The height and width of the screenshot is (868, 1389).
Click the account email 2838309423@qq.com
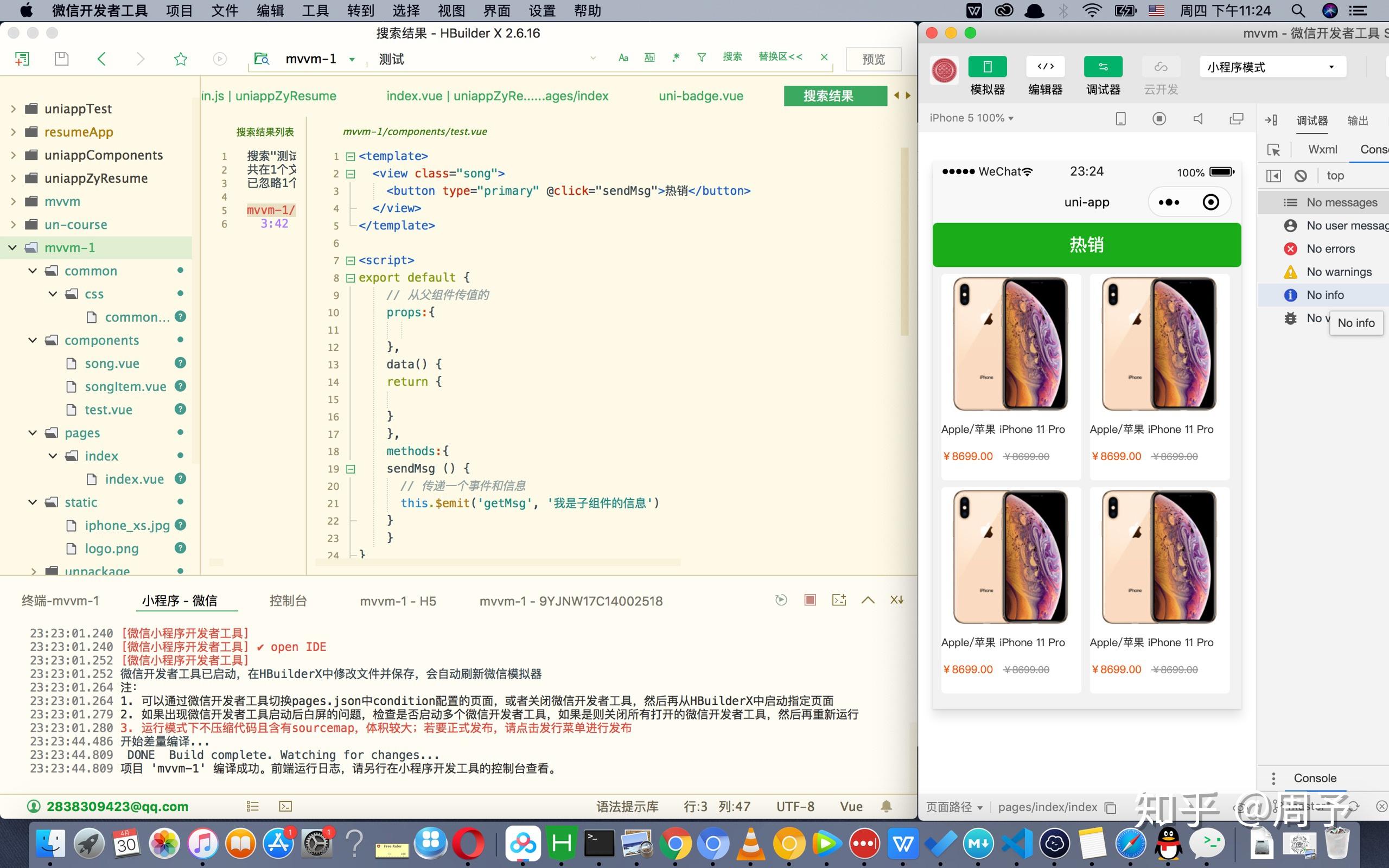point(117,807)
